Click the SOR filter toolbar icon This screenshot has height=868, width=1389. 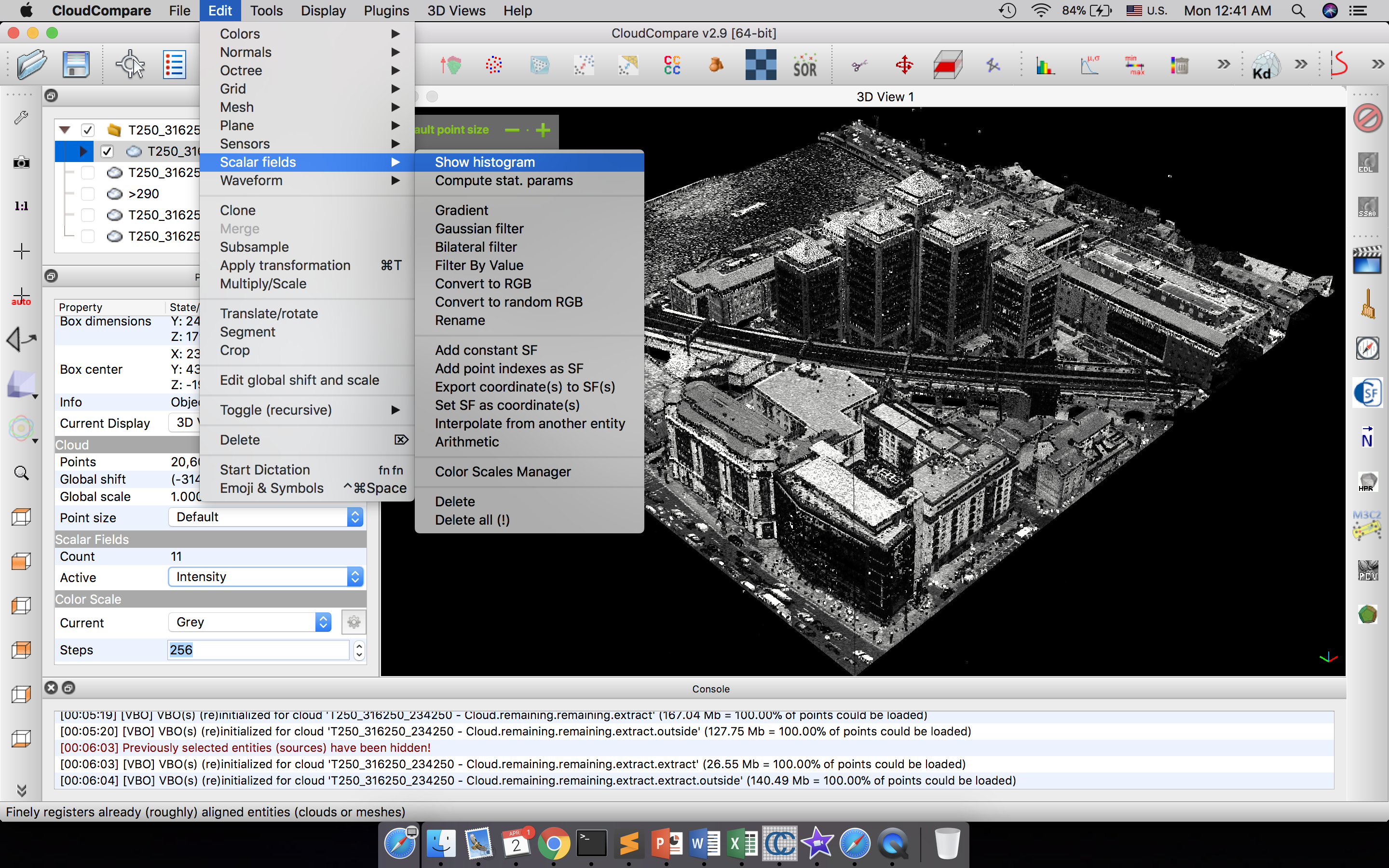point(804,66)
